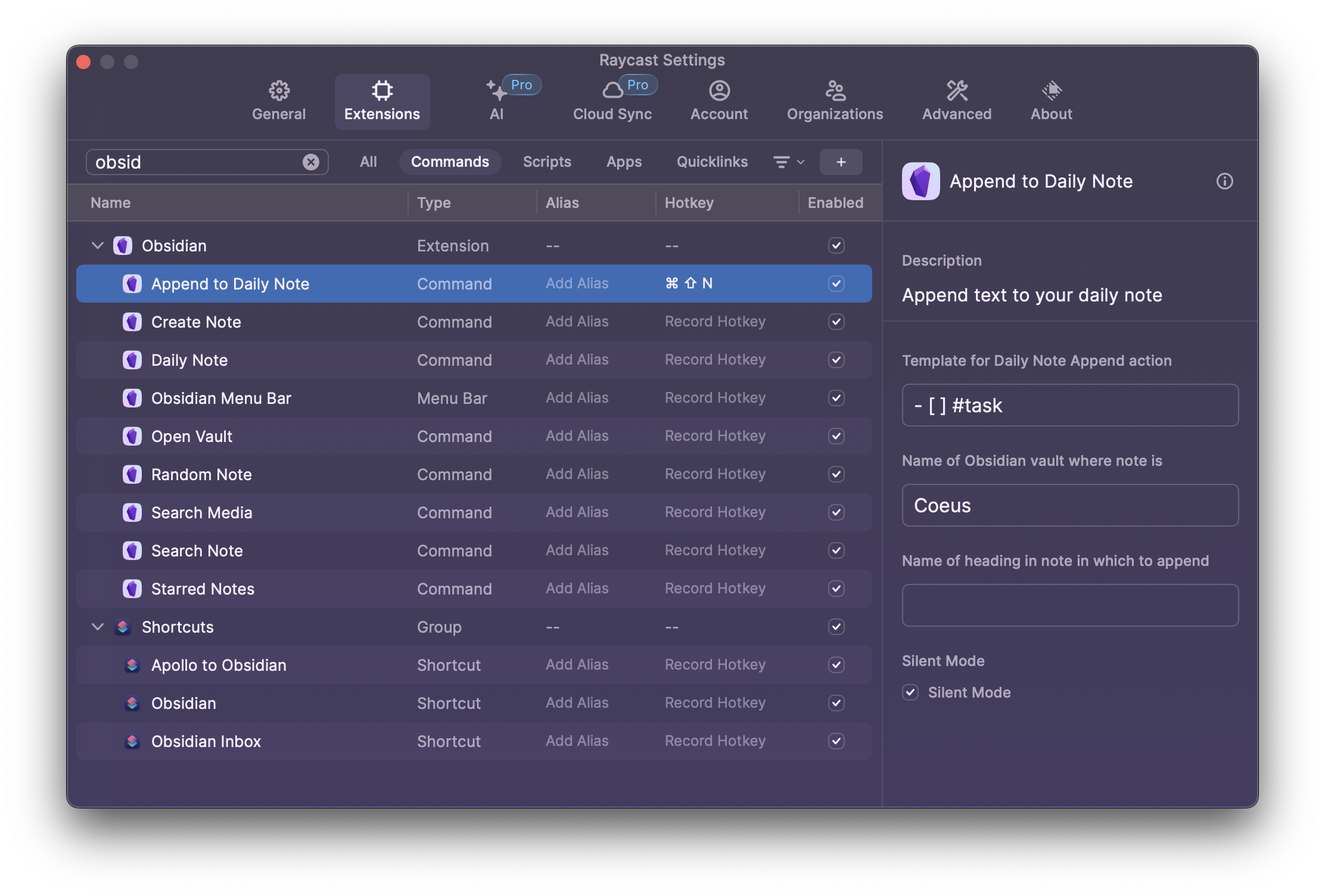This screenshot has width=1325, height=896.
Task: Clear the search field text
Action: click(x=311, y=162)
